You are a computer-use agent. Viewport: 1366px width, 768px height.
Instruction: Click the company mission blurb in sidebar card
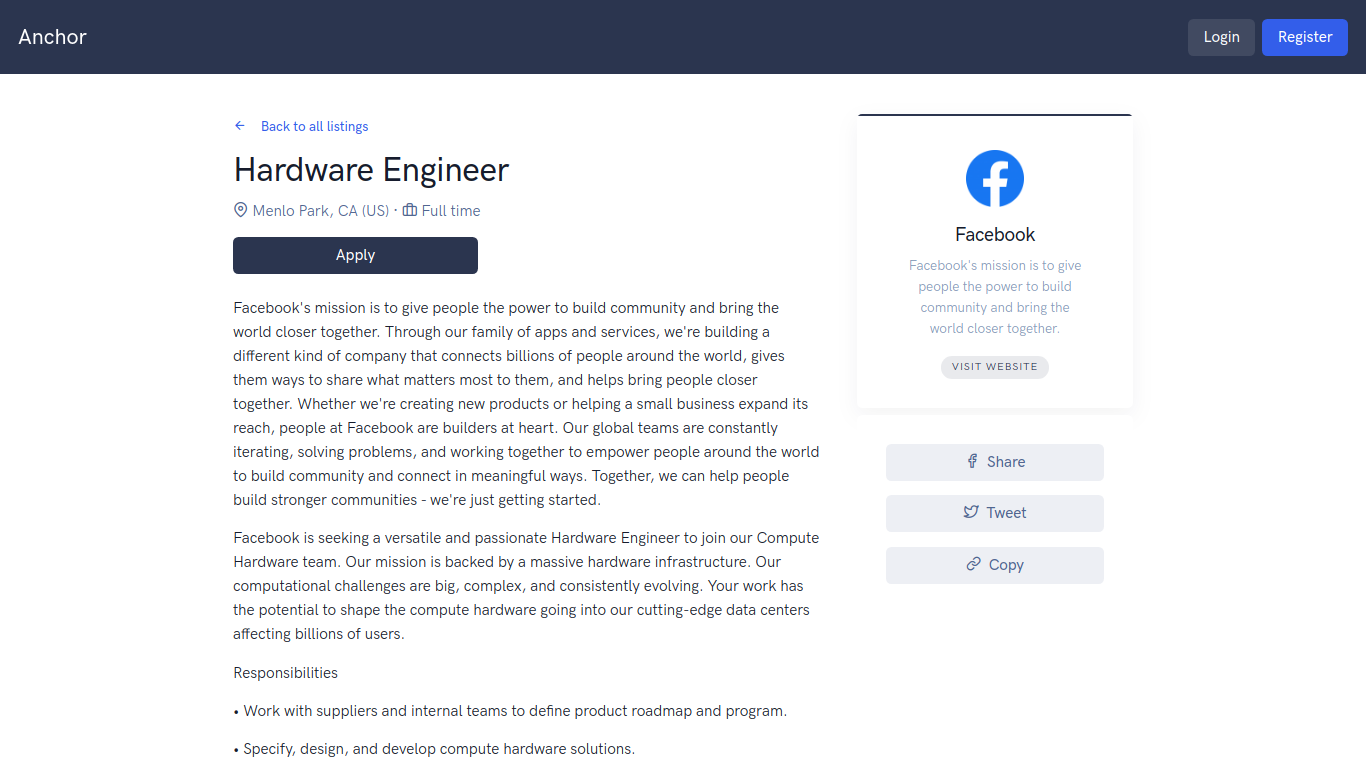pos(994,297)
